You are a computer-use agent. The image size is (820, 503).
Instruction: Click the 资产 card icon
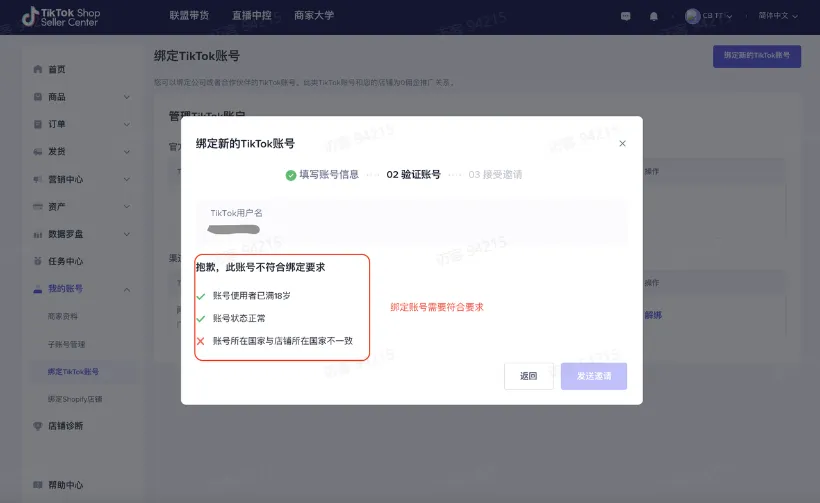click(x=38, y=207)
